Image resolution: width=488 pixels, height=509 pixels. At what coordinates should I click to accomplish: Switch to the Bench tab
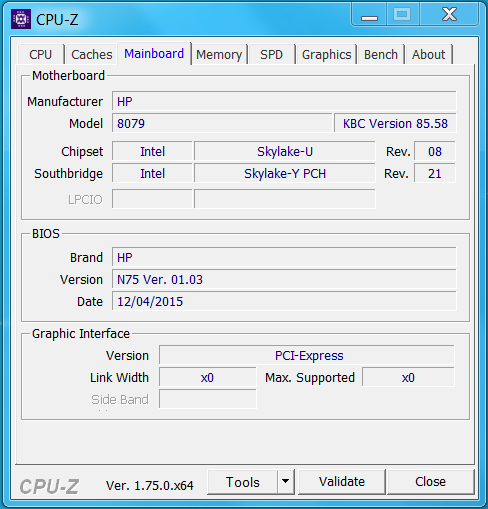pyautogui.click(x=381, y=54)
